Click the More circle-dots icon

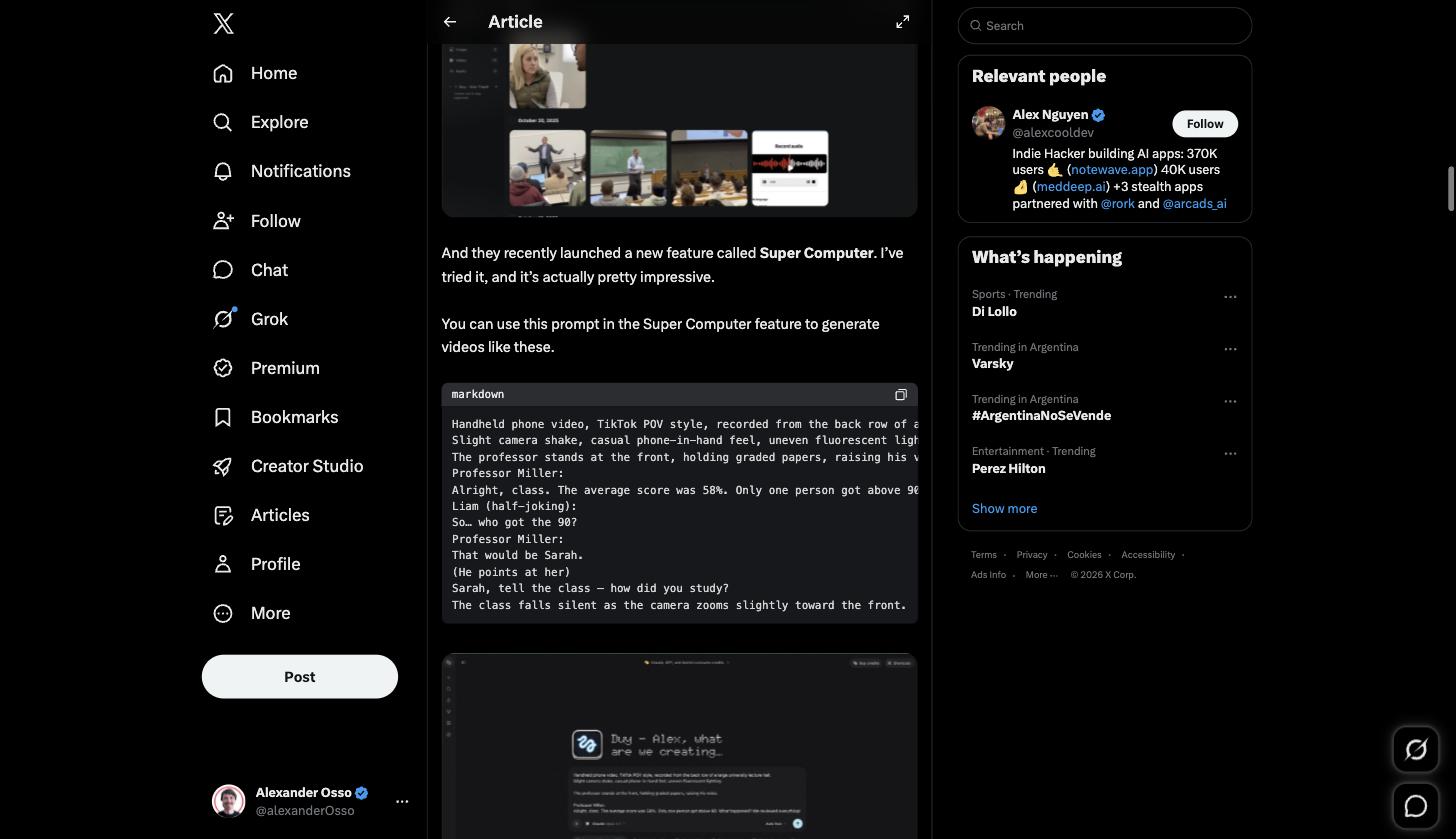[x=223, y=613]
